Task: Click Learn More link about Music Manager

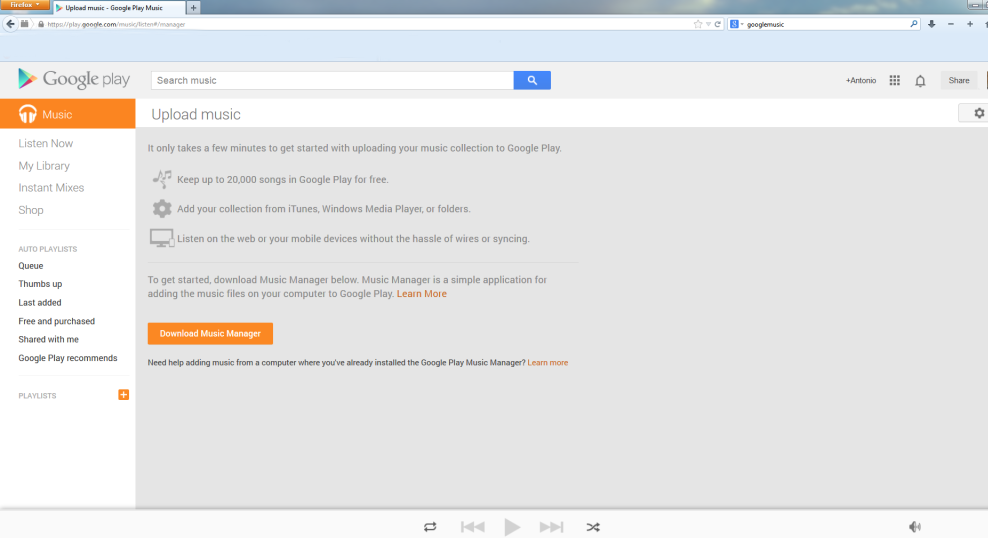Action: (x=422, y=294)
